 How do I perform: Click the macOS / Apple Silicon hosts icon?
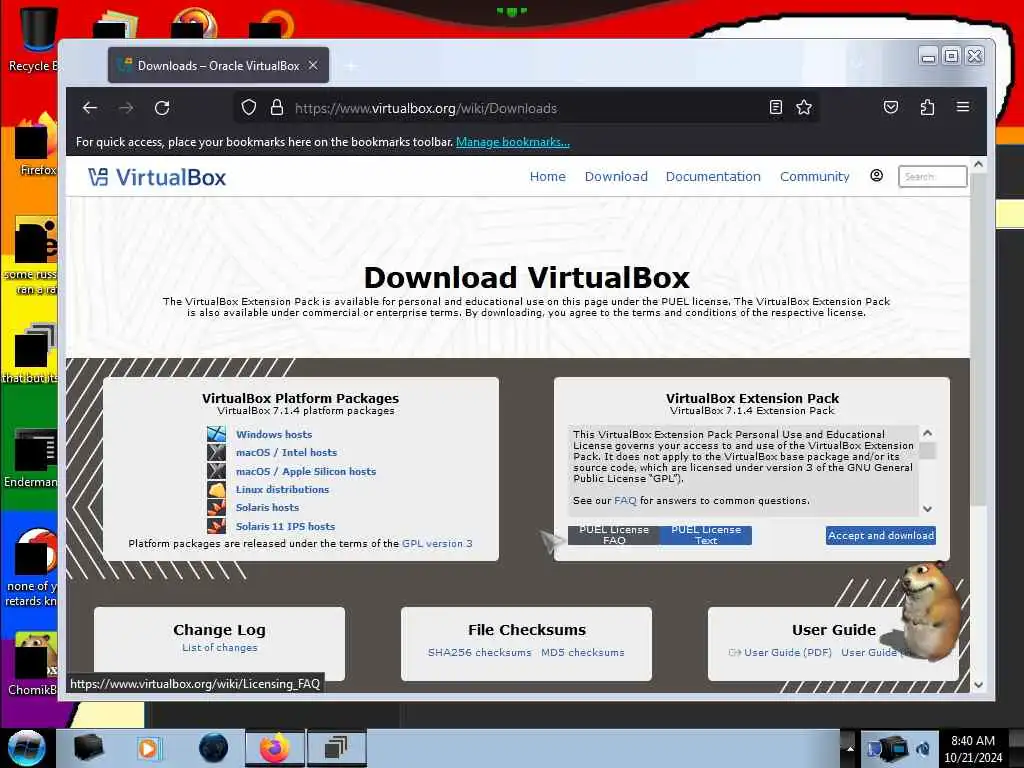coord(216,471)
